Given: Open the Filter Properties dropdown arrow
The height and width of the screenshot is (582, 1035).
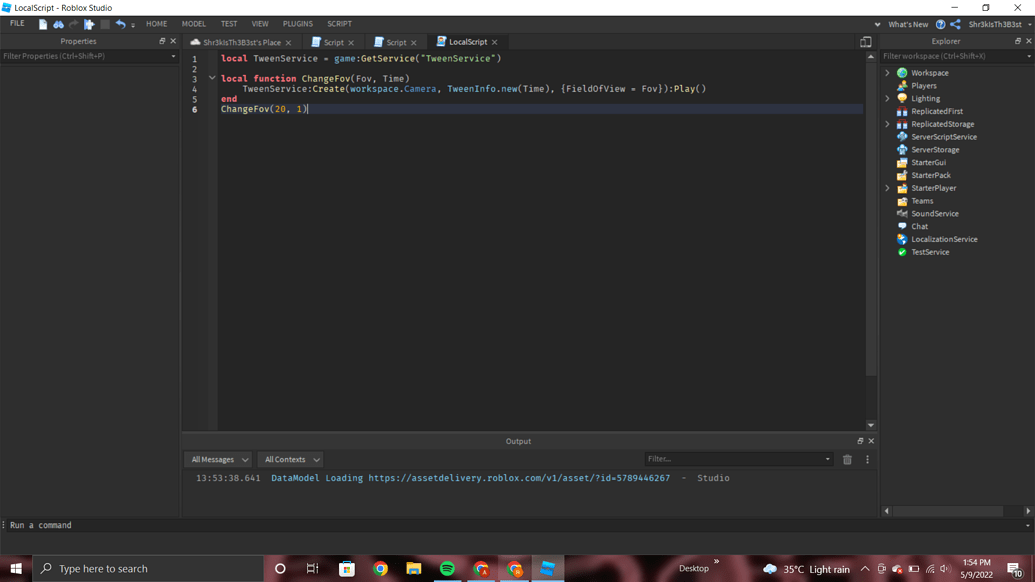Looking at the screenshot, I should 174,56.
